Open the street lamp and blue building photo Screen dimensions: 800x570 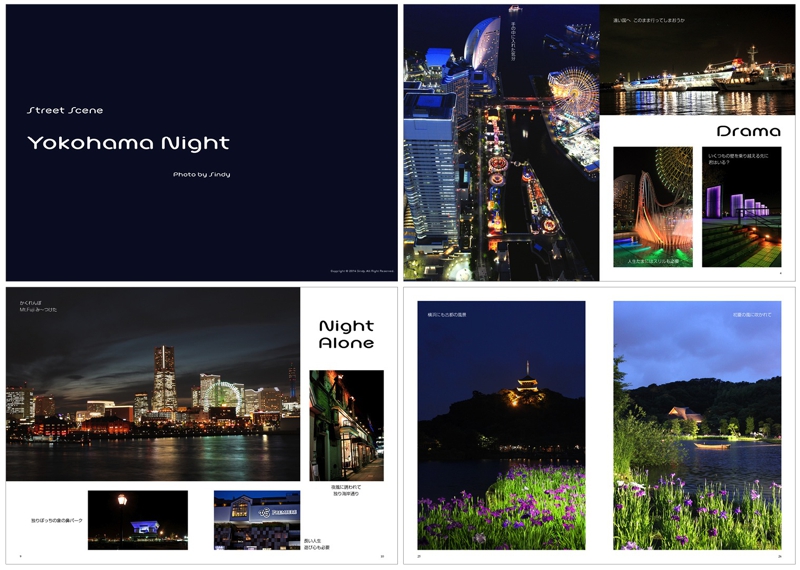point(138,520)
